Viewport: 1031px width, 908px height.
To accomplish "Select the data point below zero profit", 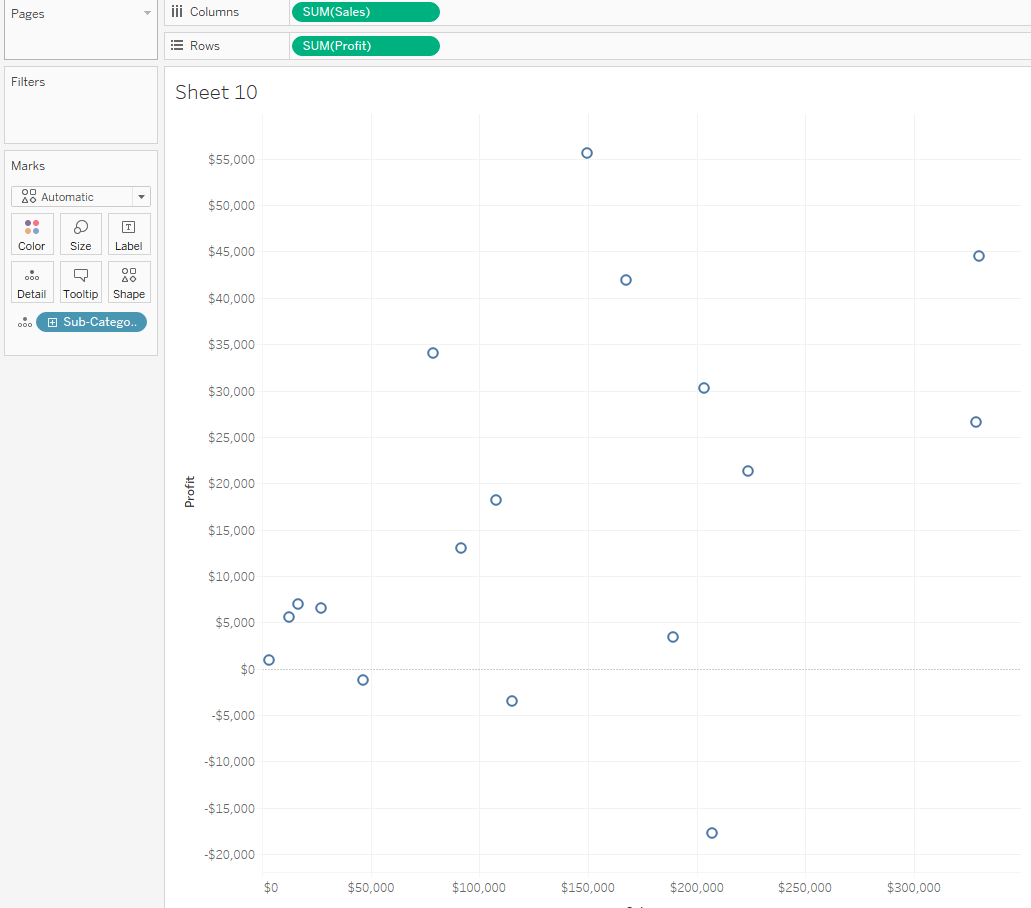I will (712, 832).
